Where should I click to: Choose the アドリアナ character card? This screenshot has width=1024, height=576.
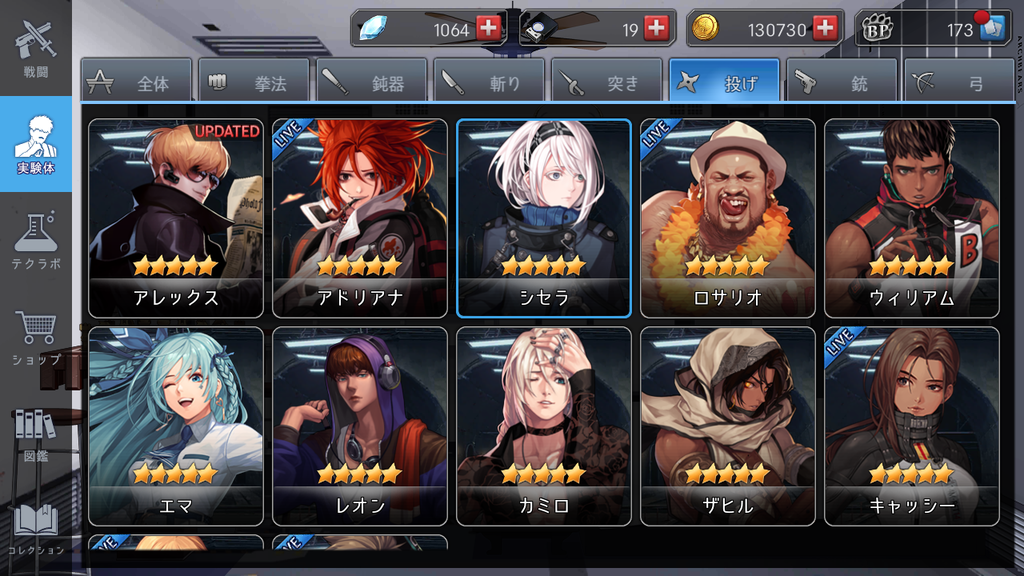pyautogui.click(x=360, y=218)
